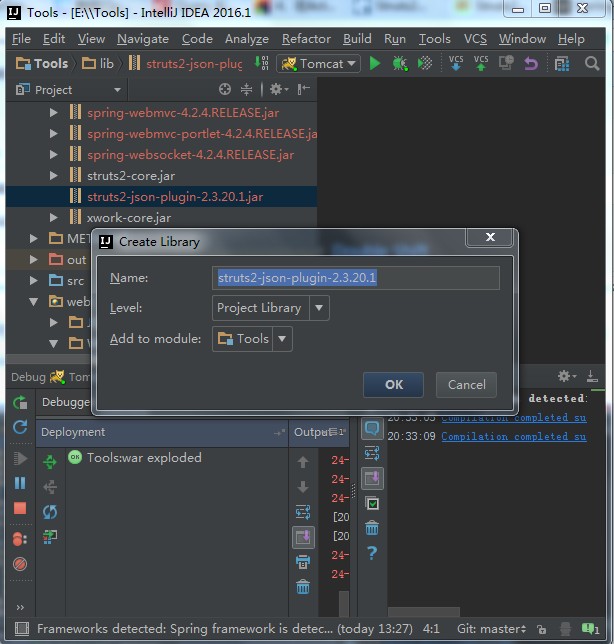Run the Tomcat configuration with green play icon
The image size is (614, 644).
point(375,64)
